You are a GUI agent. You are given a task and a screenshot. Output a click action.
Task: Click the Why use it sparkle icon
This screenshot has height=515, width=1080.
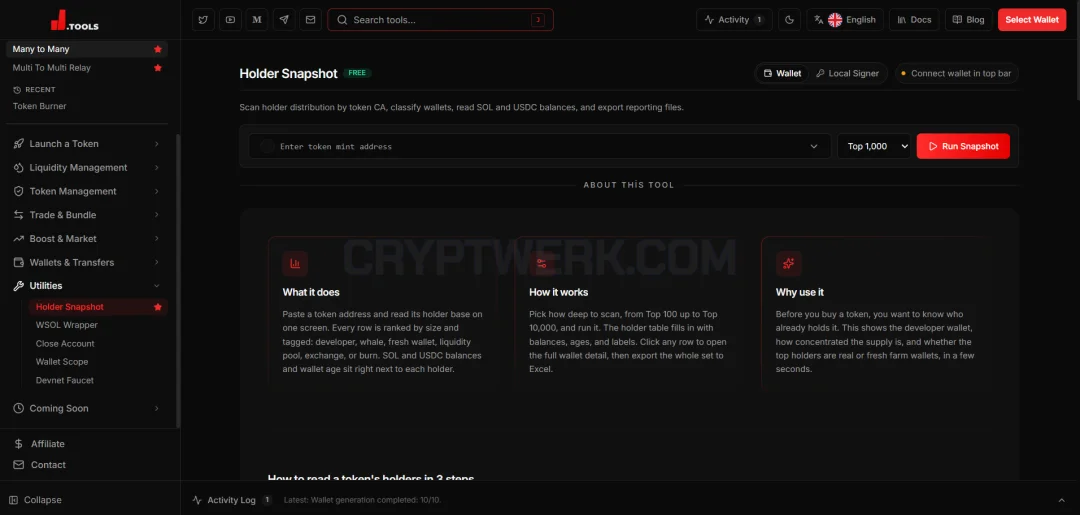789,263
